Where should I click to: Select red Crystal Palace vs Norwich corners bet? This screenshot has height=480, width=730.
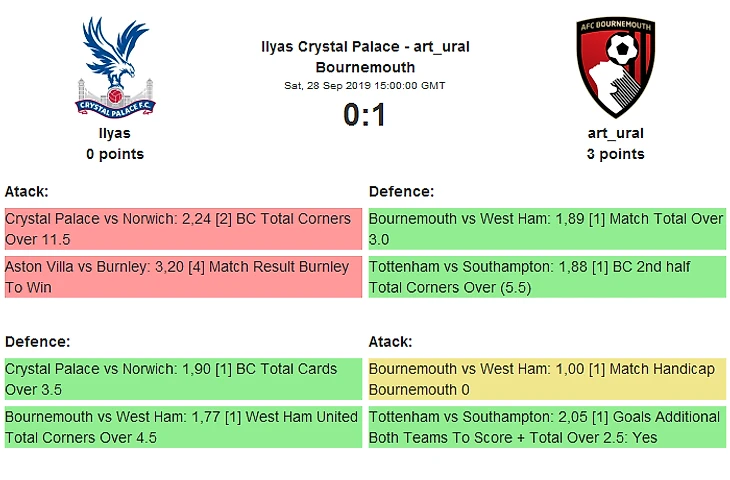pos(183,229)
